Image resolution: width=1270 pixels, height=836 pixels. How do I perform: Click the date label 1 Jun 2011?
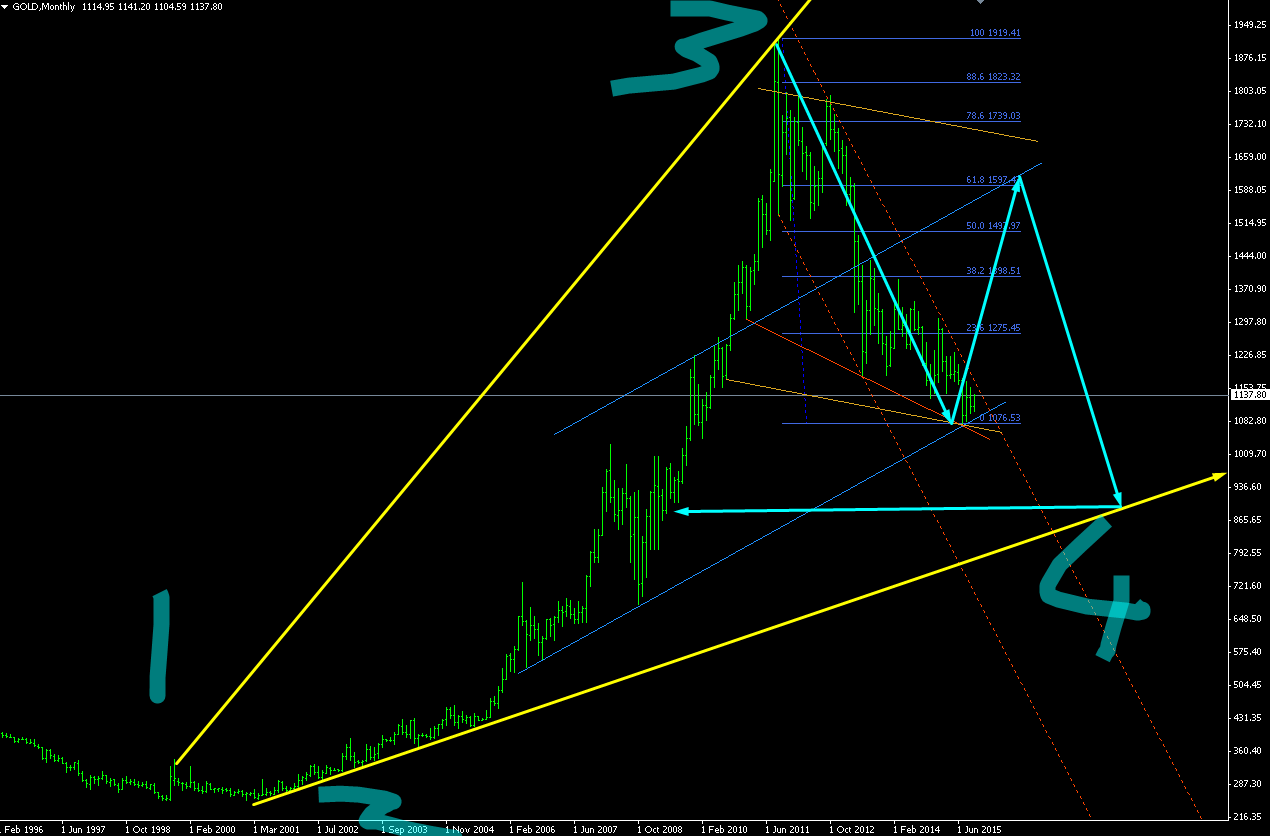(787, 829)
